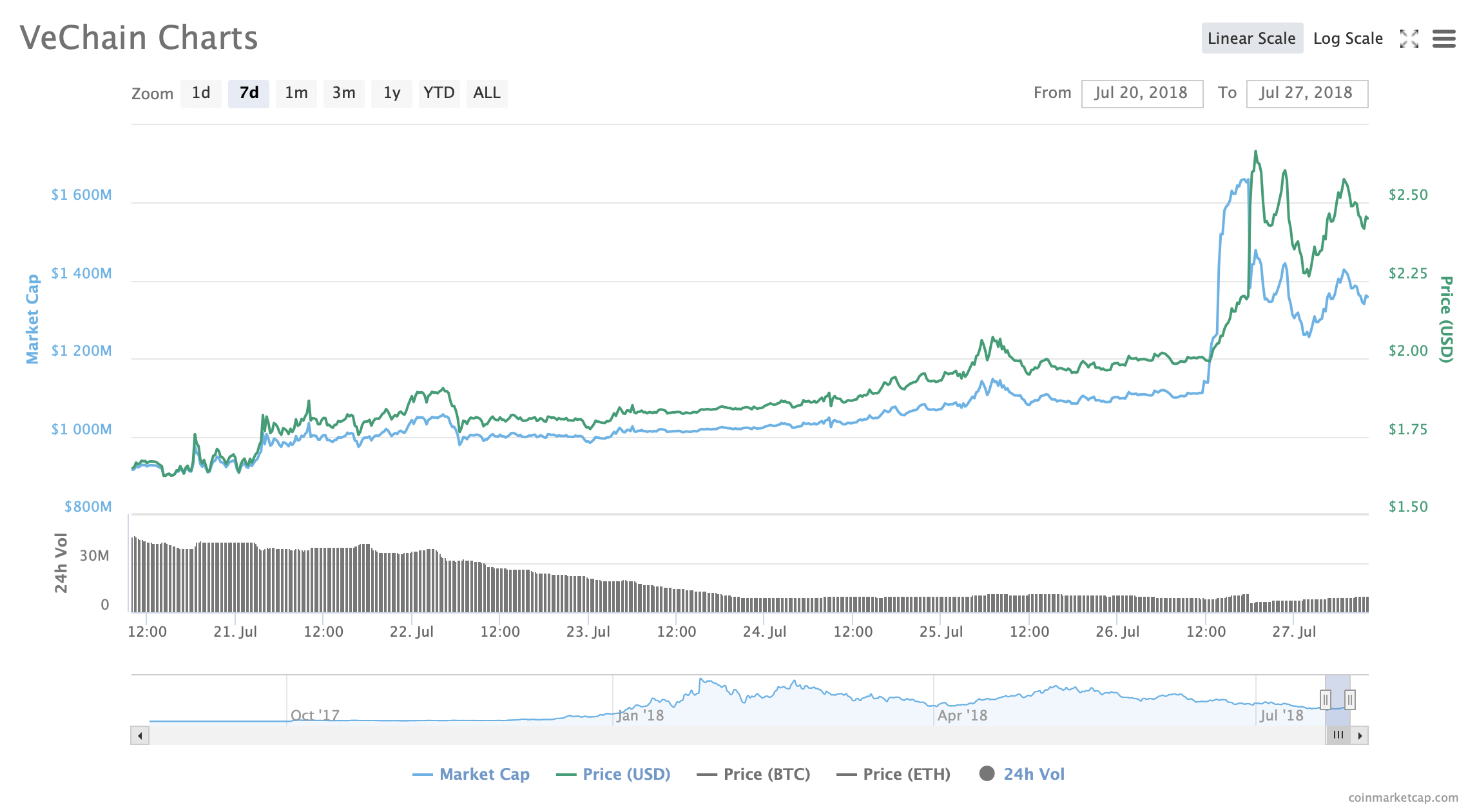Click the coinmarketcap.com credit link
Image resolution: width=1477 pixels, height=812 pixels.
click(x=1403, y=798)
